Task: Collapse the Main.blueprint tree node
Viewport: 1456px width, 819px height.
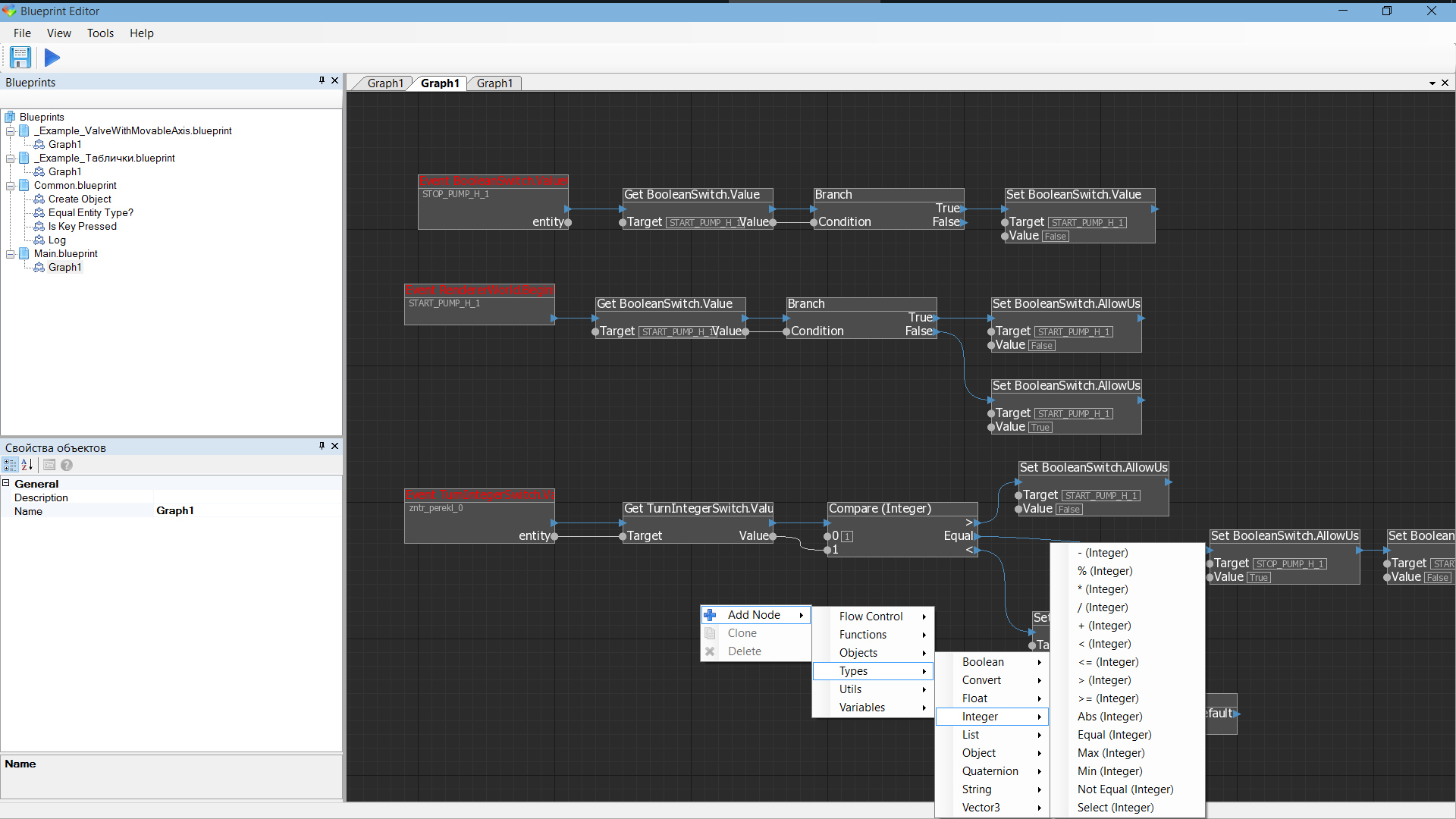Action: pyautogui.click(x=11, y=253)
